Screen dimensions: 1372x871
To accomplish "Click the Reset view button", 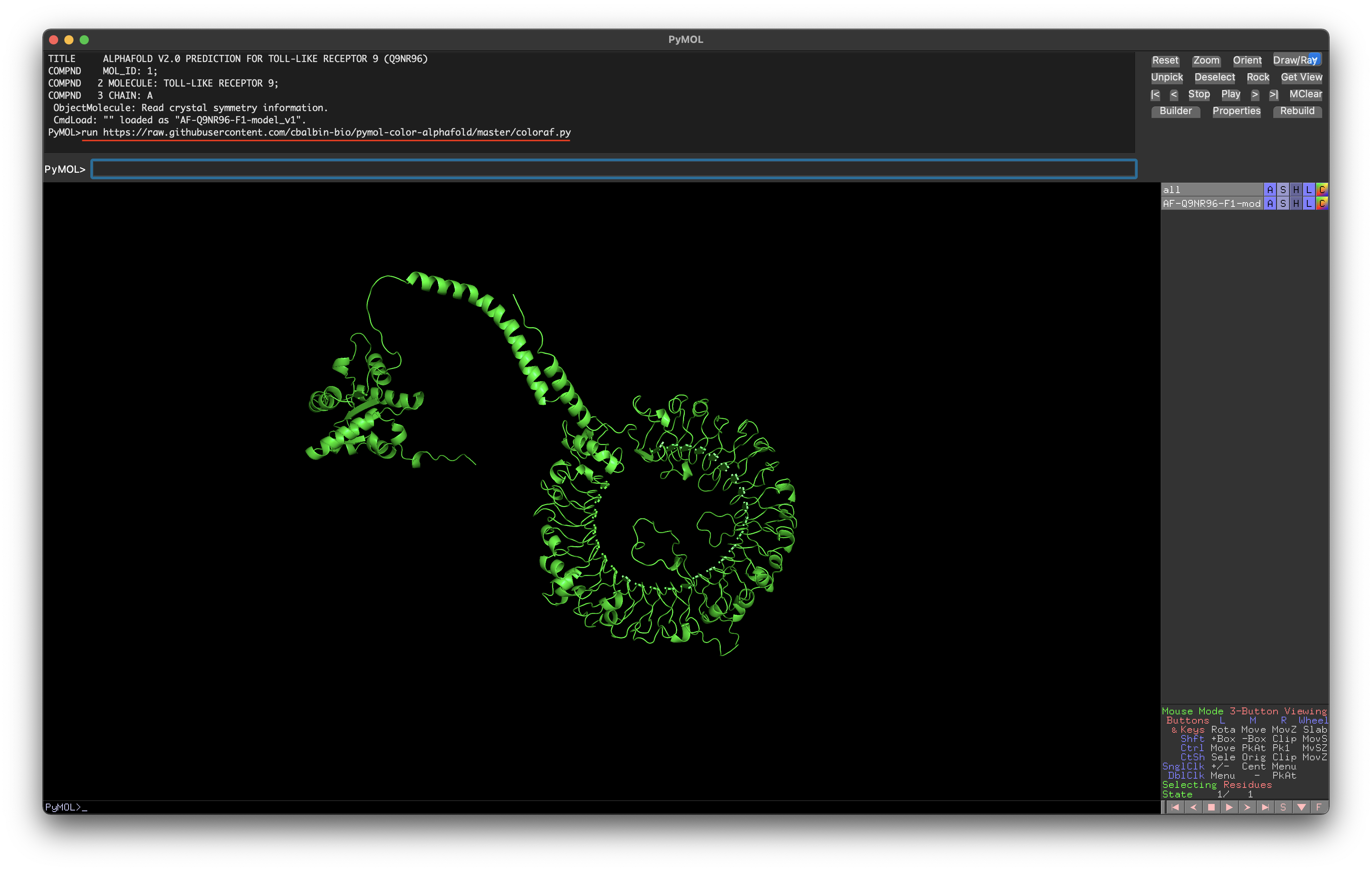I will pyautogui.click(x=1166, y=60).
